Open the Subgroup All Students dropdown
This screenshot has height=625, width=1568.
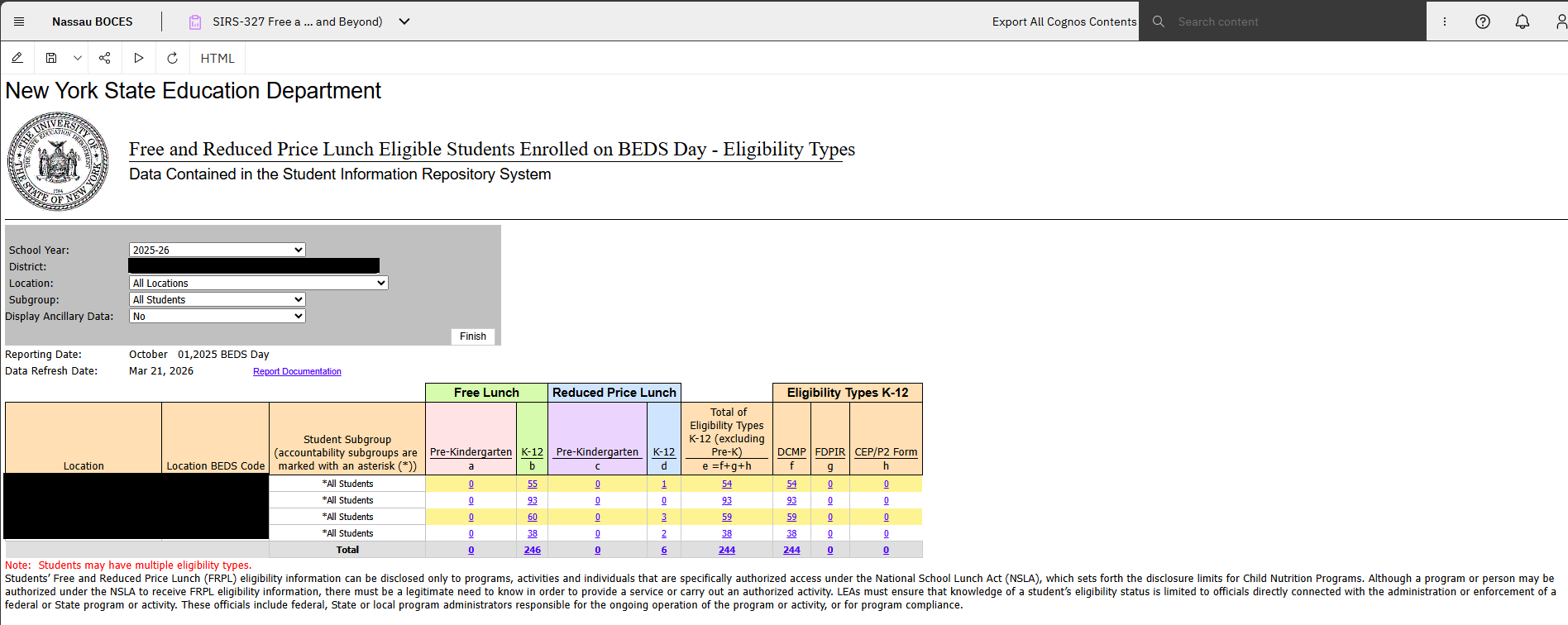pos(218,299)
